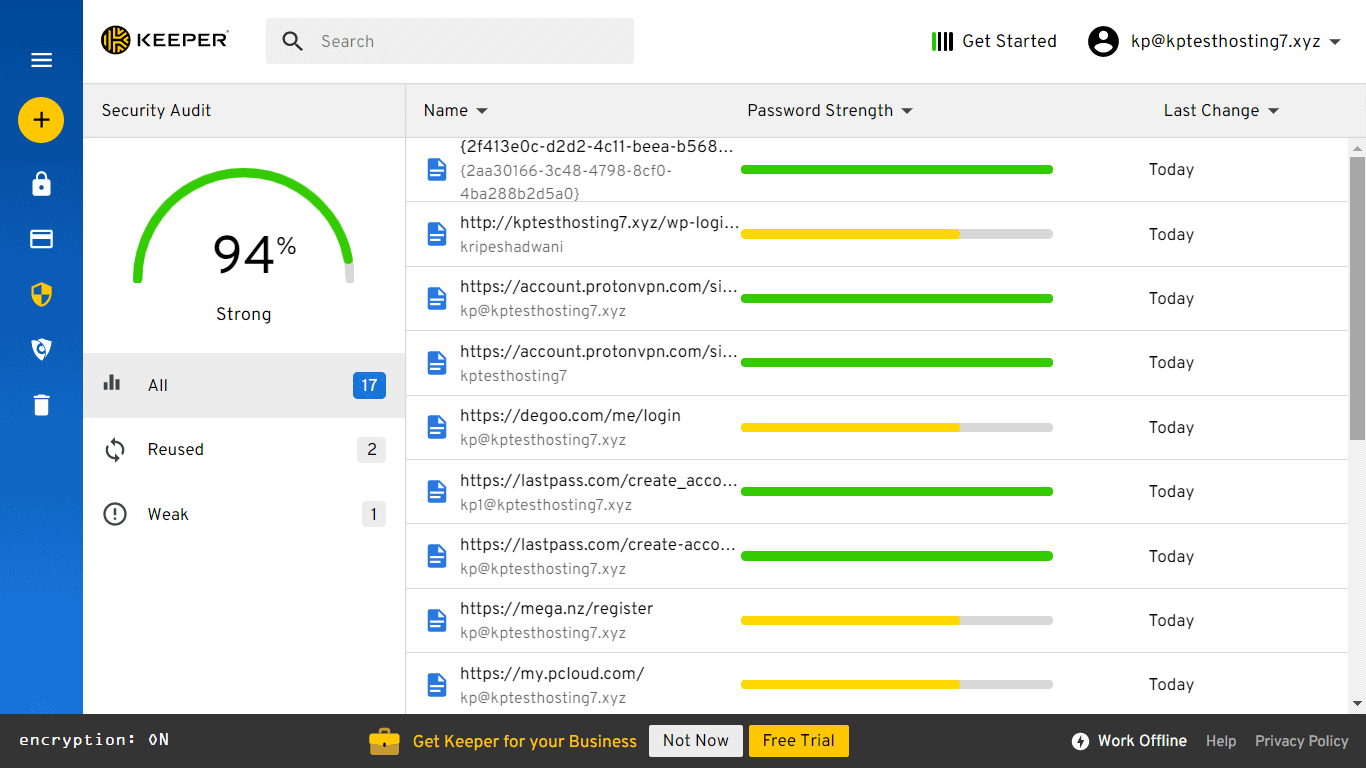Expand the Last Change sort dropdown
The image size is (1366, 768).
[1221, 111]
